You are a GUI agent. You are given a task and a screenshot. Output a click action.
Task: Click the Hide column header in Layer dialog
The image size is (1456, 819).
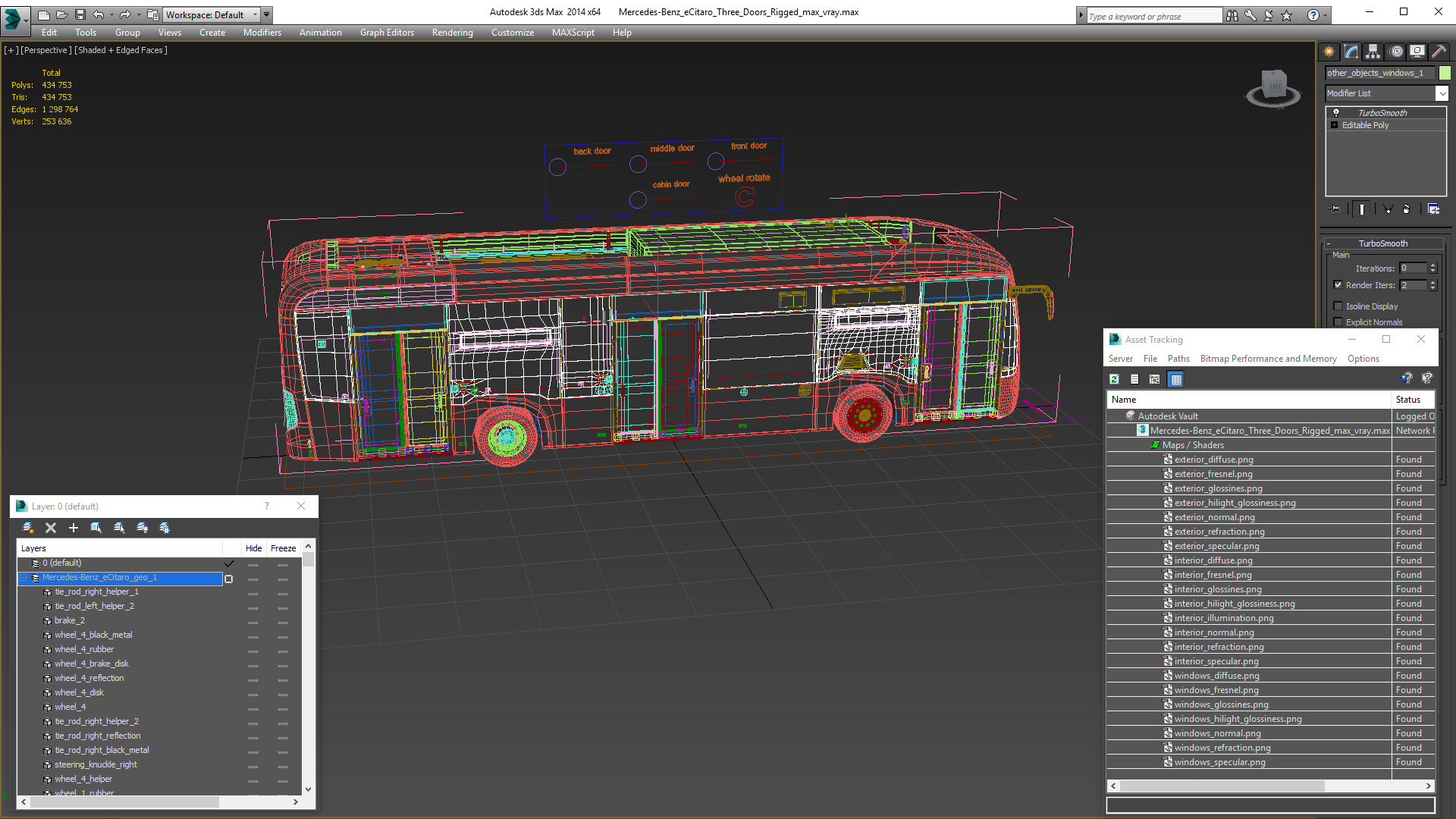tap(253, 548)
